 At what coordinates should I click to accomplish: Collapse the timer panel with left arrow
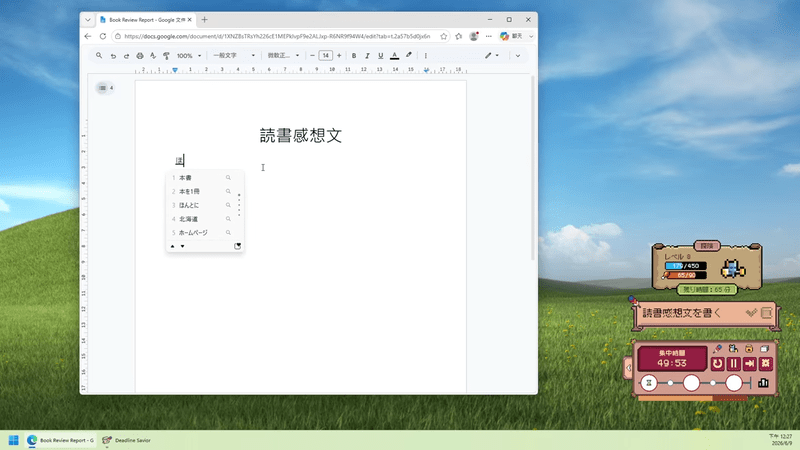pos(629,367)
